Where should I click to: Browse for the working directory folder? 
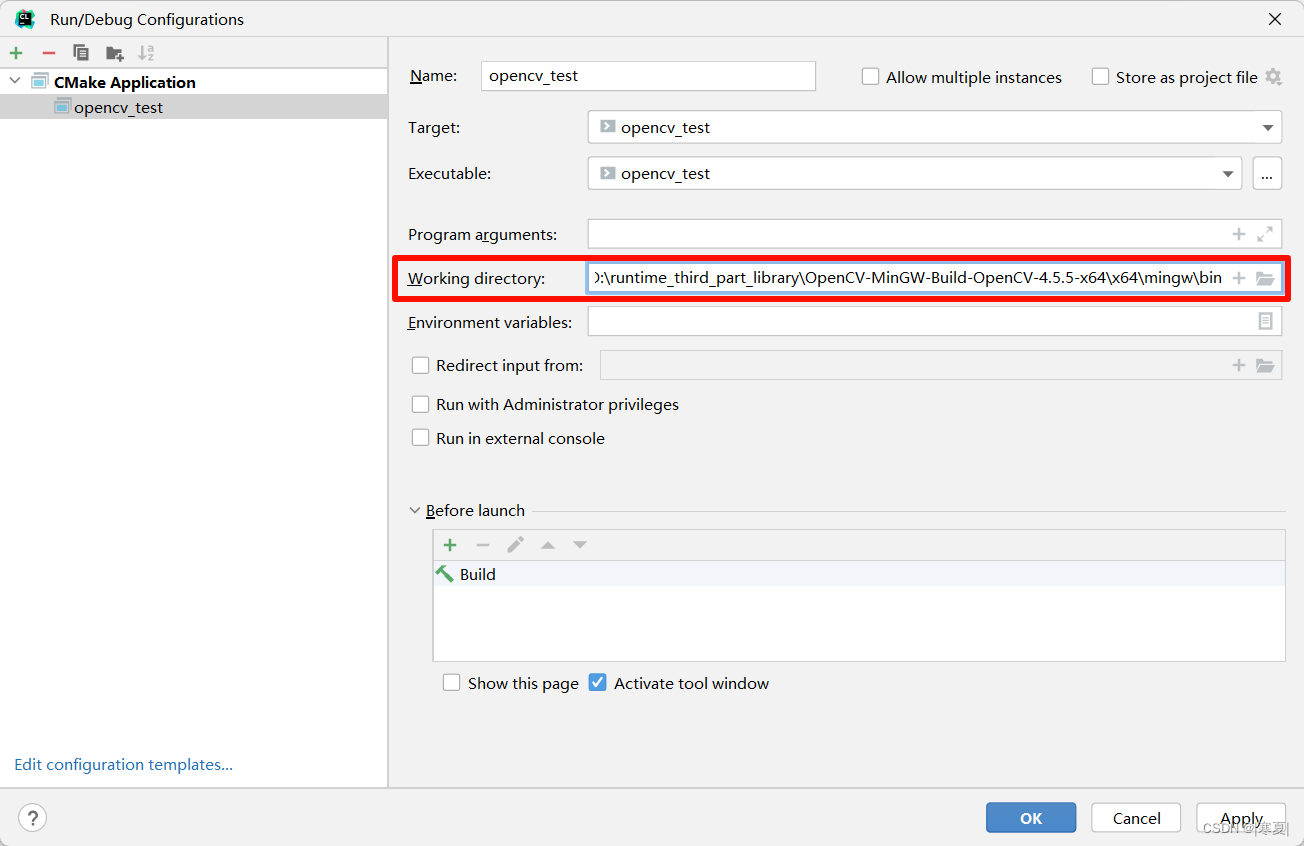click(1265, 278)
